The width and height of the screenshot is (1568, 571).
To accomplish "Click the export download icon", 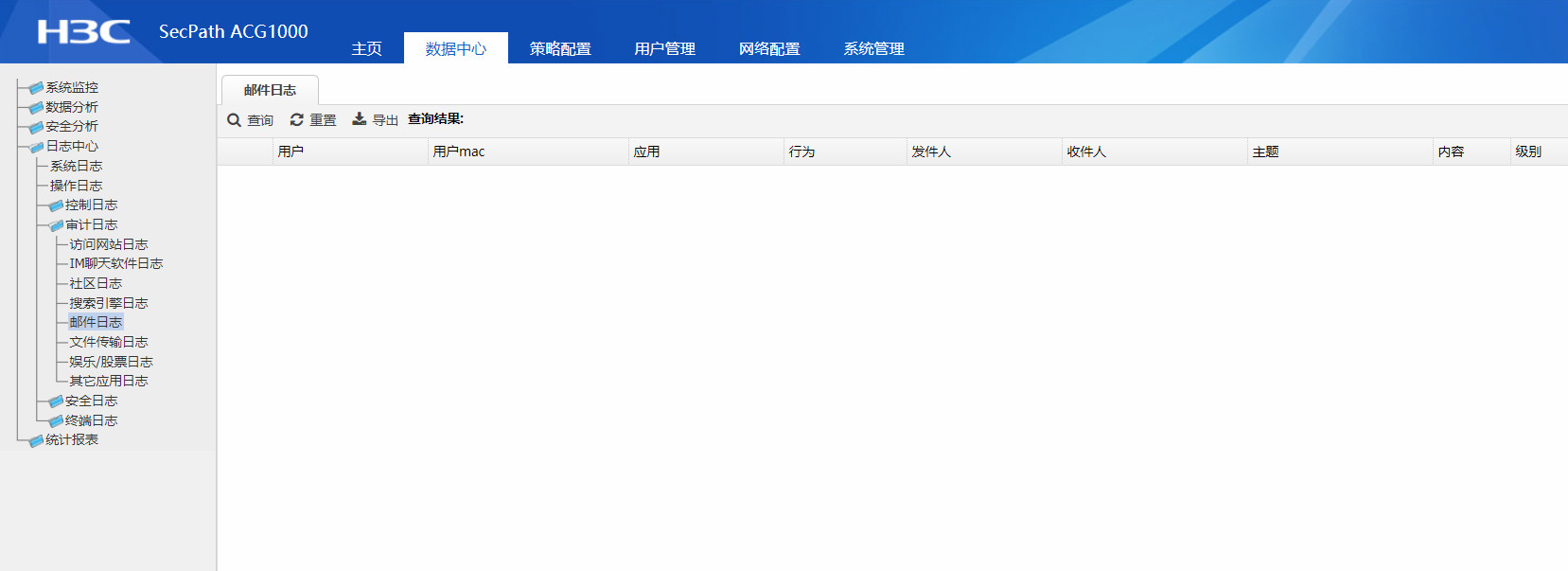I will click(360, 119).
